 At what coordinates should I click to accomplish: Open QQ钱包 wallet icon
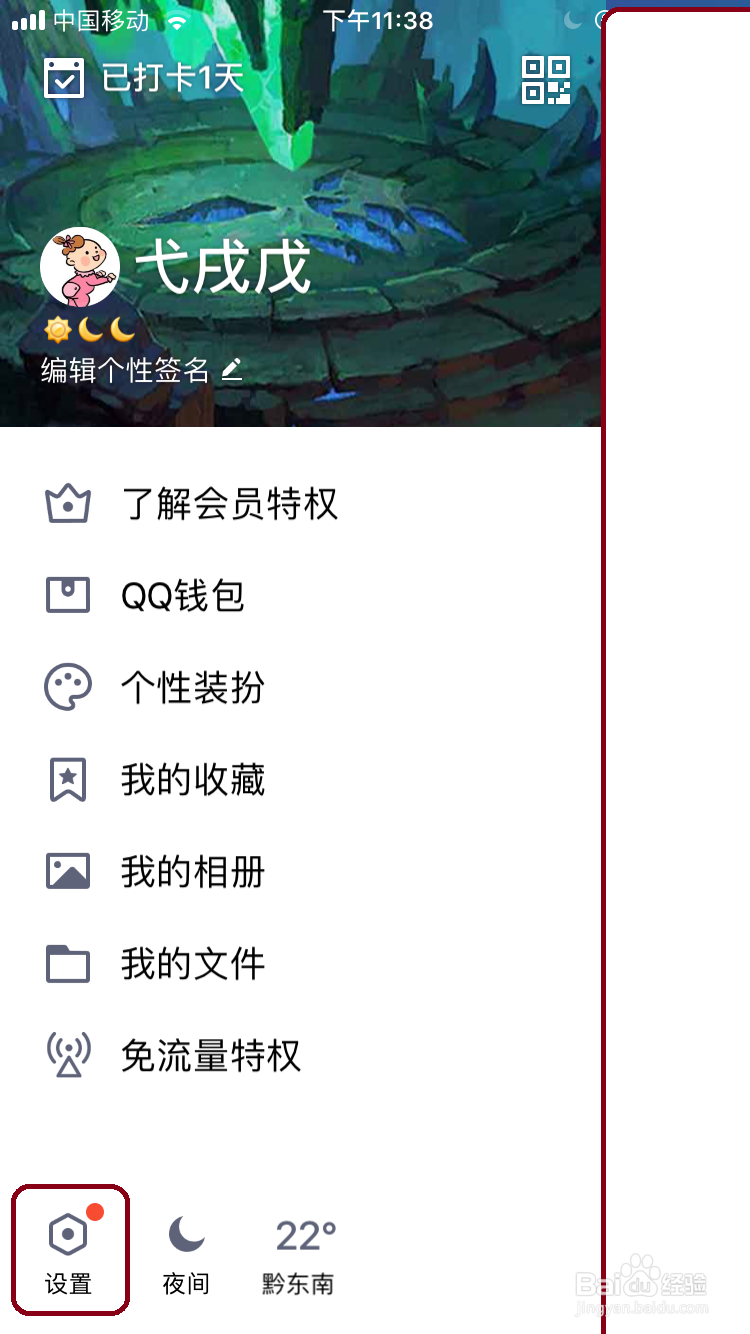pos(68,595)
